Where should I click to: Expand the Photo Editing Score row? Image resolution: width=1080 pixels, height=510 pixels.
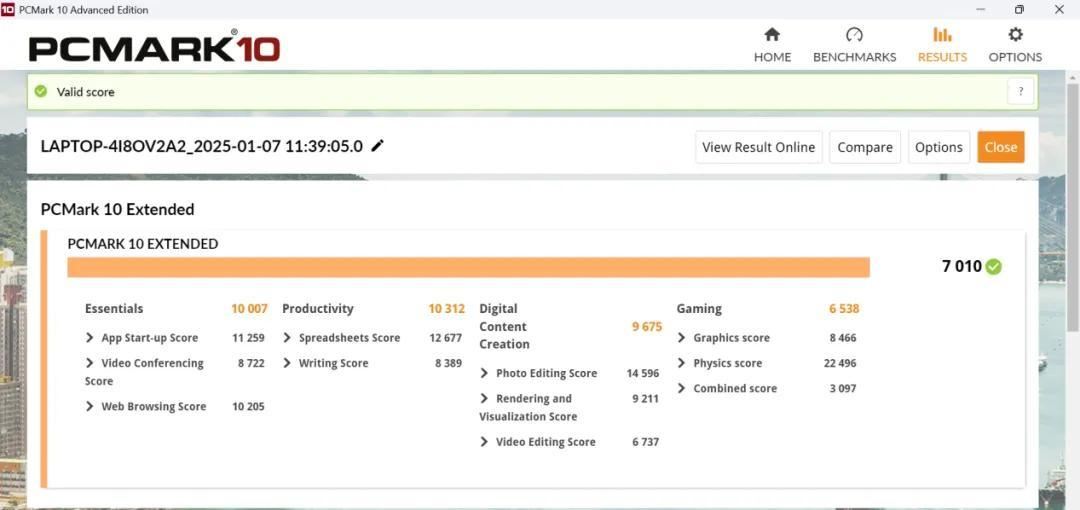485,373
